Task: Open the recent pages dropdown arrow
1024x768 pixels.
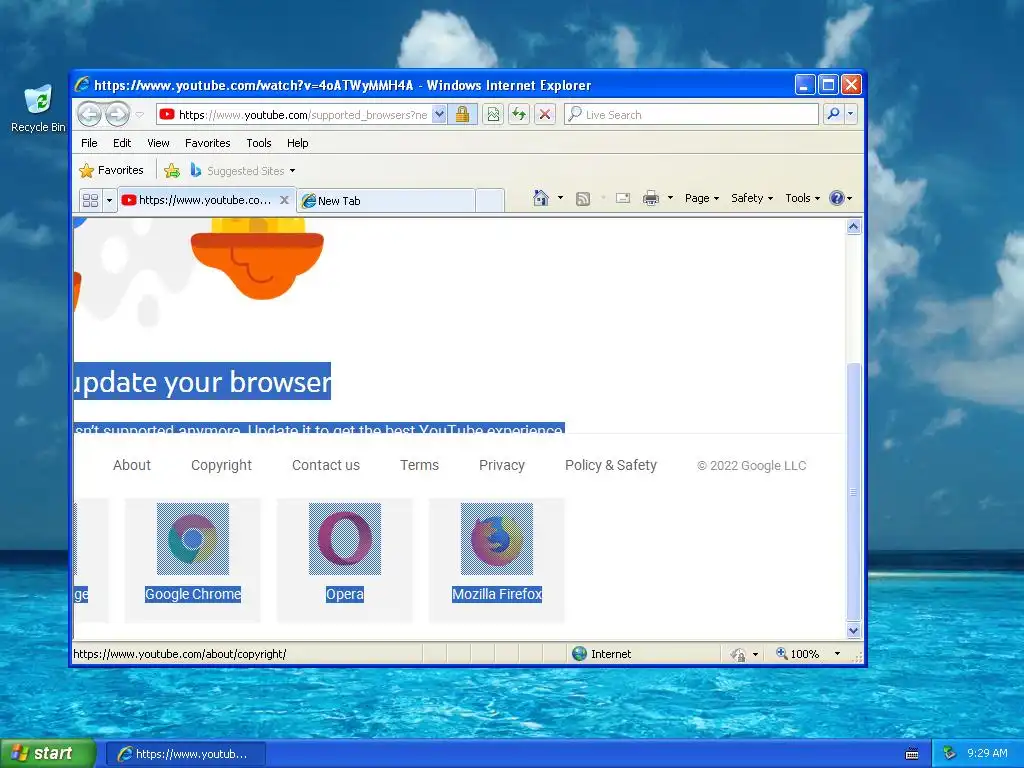Action: (x=140, y=114)
